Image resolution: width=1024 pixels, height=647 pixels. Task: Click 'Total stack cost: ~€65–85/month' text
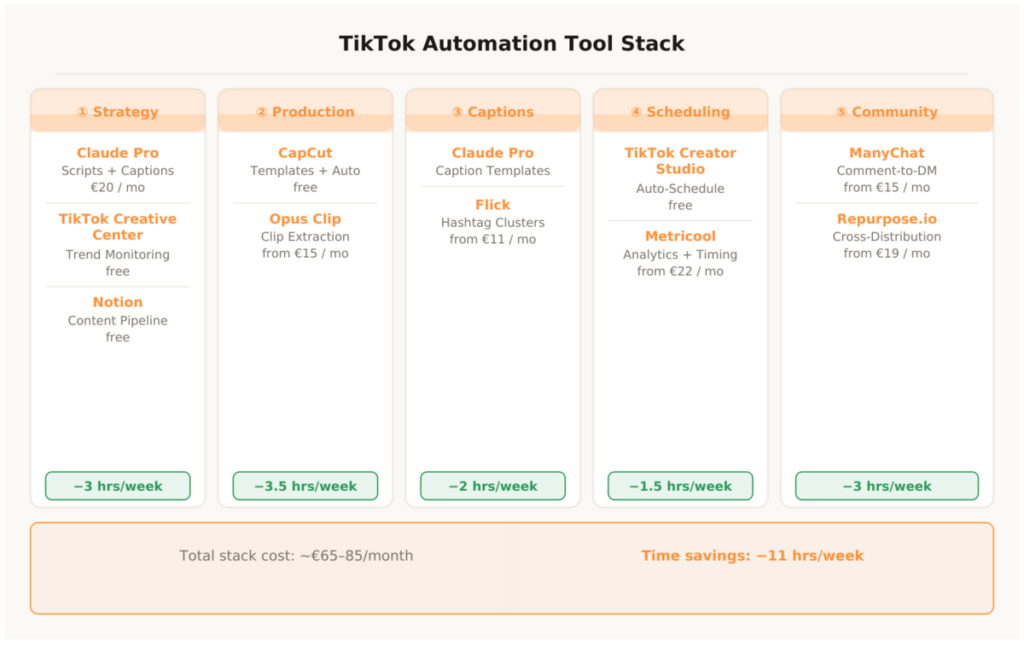296,556
